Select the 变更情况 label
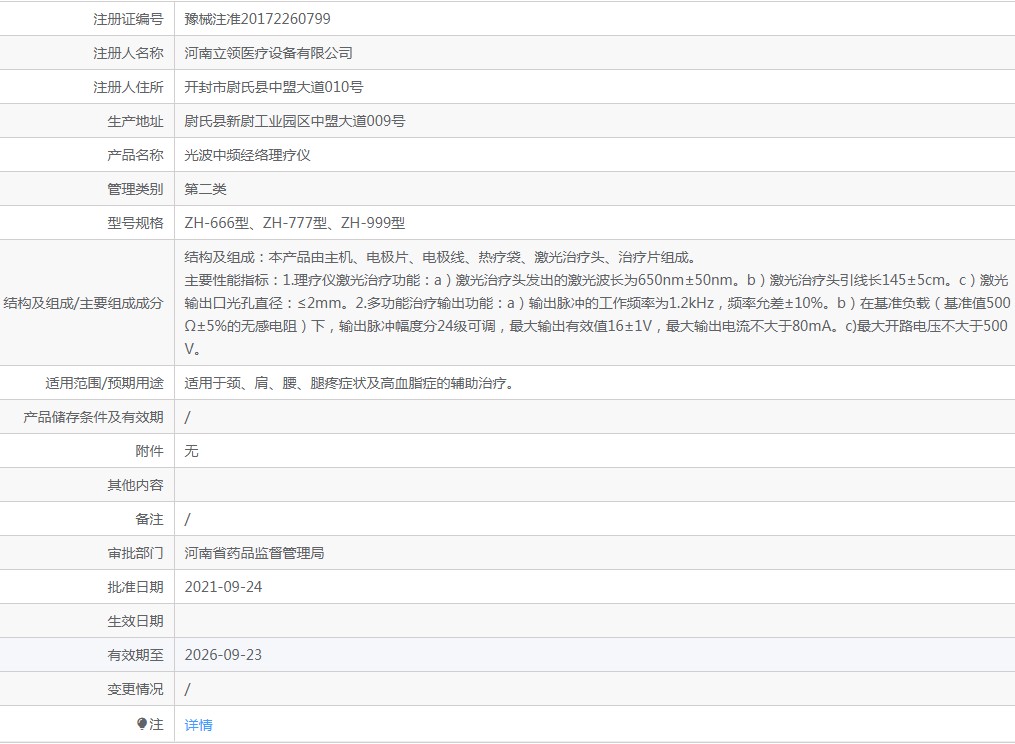The image size is (1015, 744). 135,689
